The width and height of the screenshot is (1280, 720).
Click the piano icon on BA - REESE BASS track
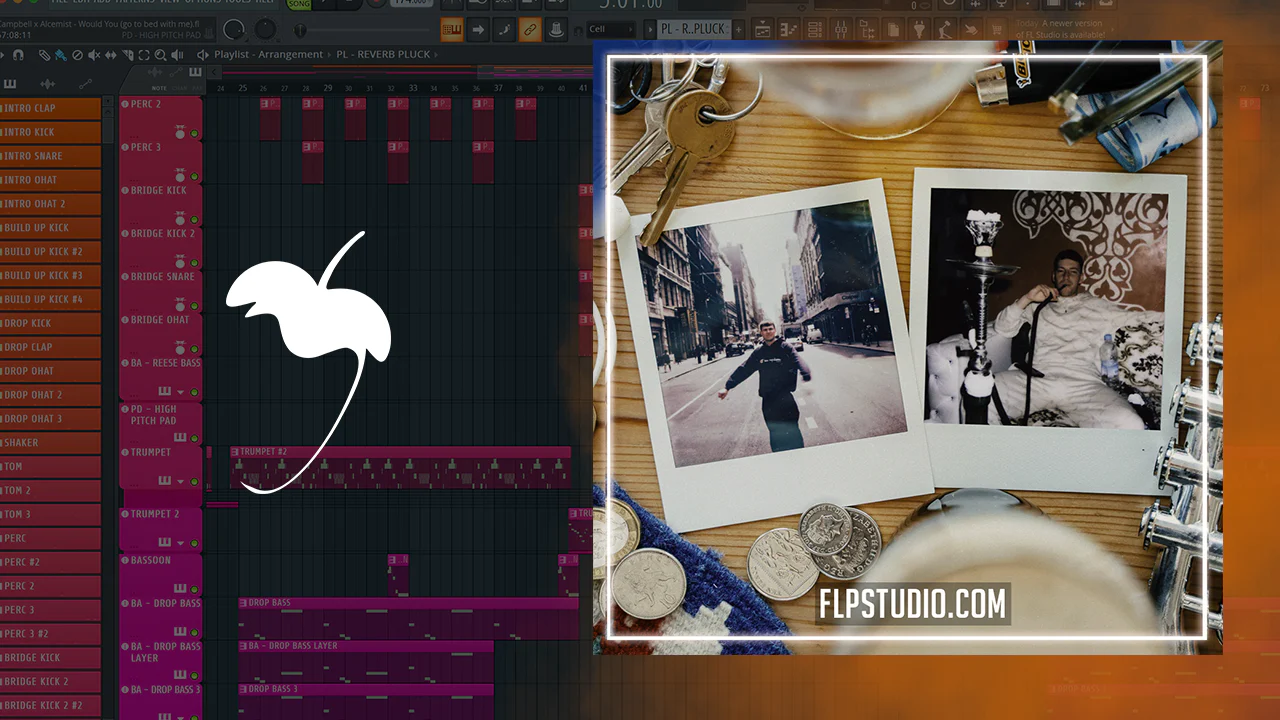pyautogui.click(x=165, y=390)
